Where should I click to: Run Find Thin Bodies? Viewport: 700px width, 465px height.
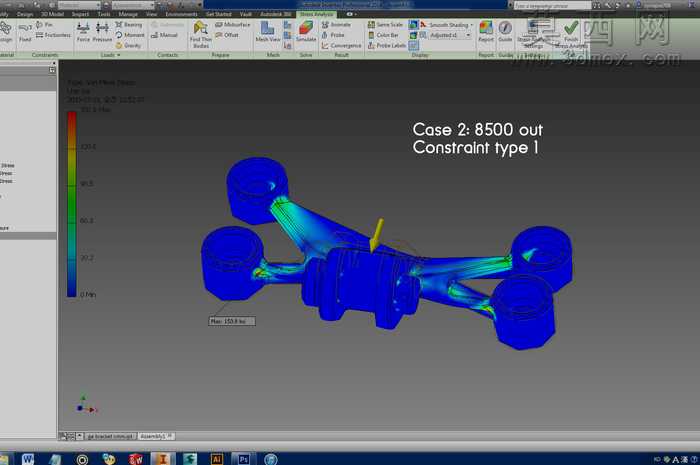pos(200,34)
